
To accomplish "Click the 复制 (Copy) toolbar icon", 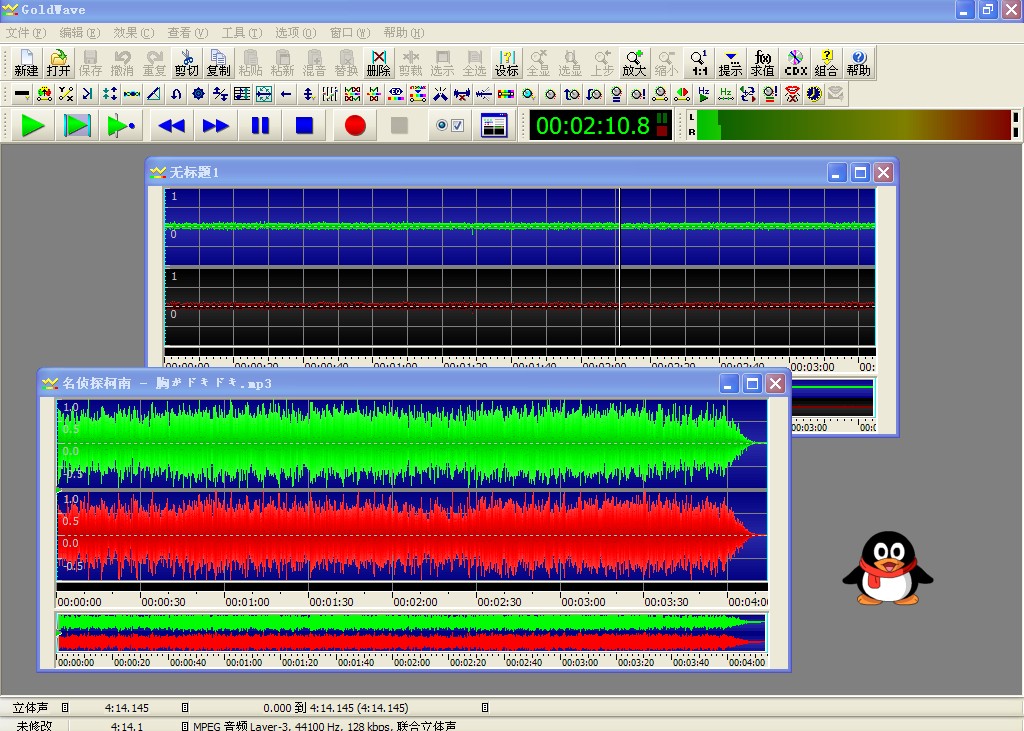I will (x=218, y=63).
